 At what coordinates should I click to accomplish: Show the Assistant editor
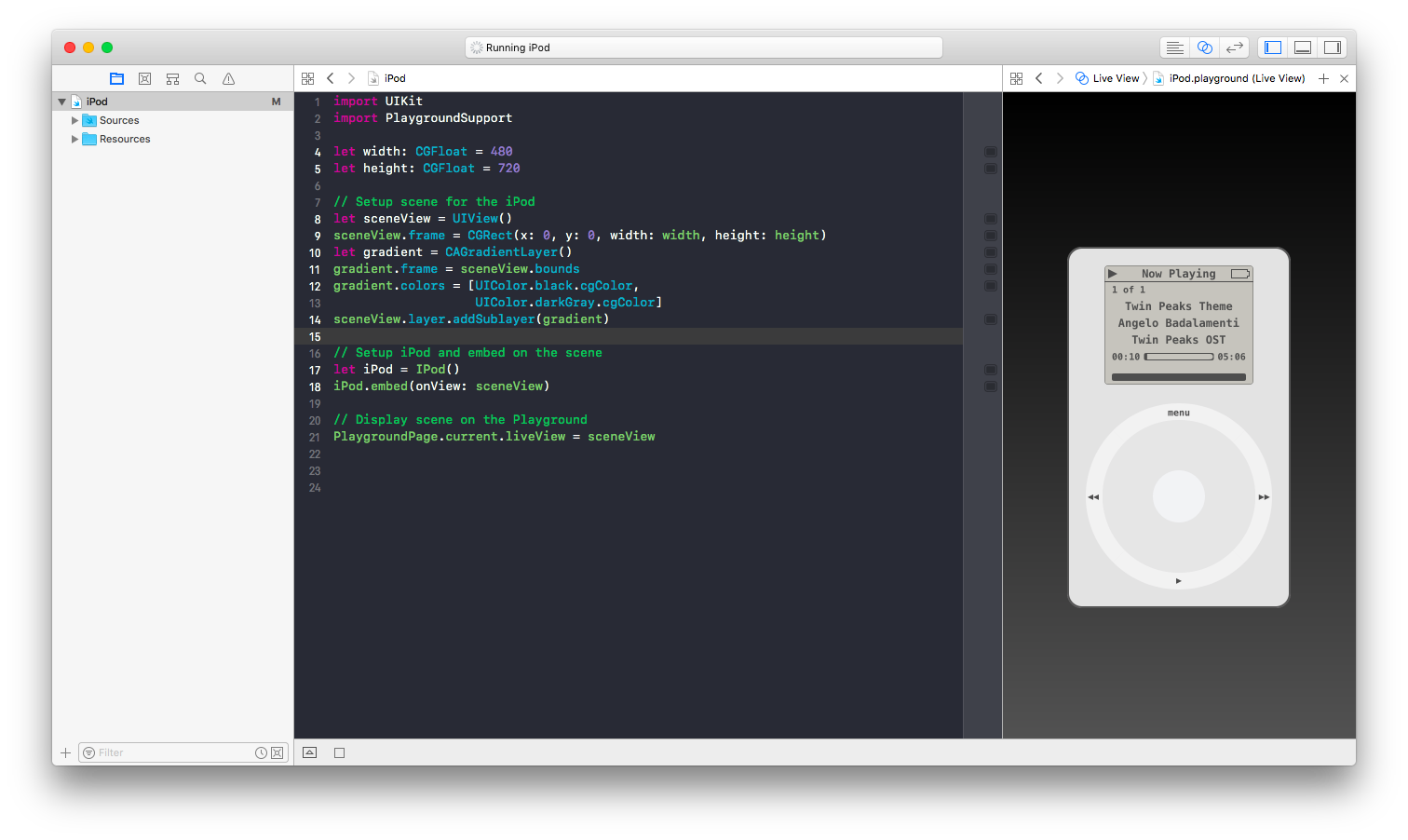[1205, 47]
